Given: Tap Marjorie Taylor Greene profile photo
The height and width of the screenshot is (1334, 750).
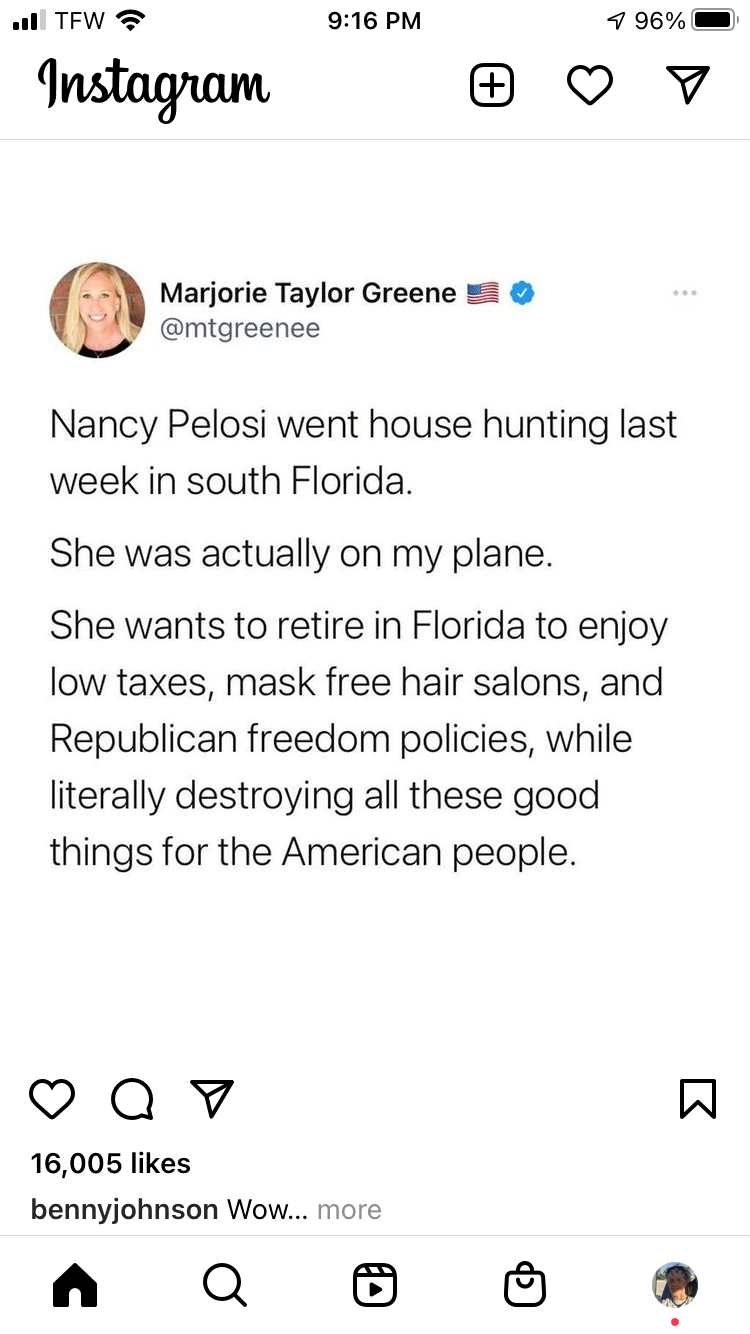Looking at the screenshot, I should tap(97, 310).
